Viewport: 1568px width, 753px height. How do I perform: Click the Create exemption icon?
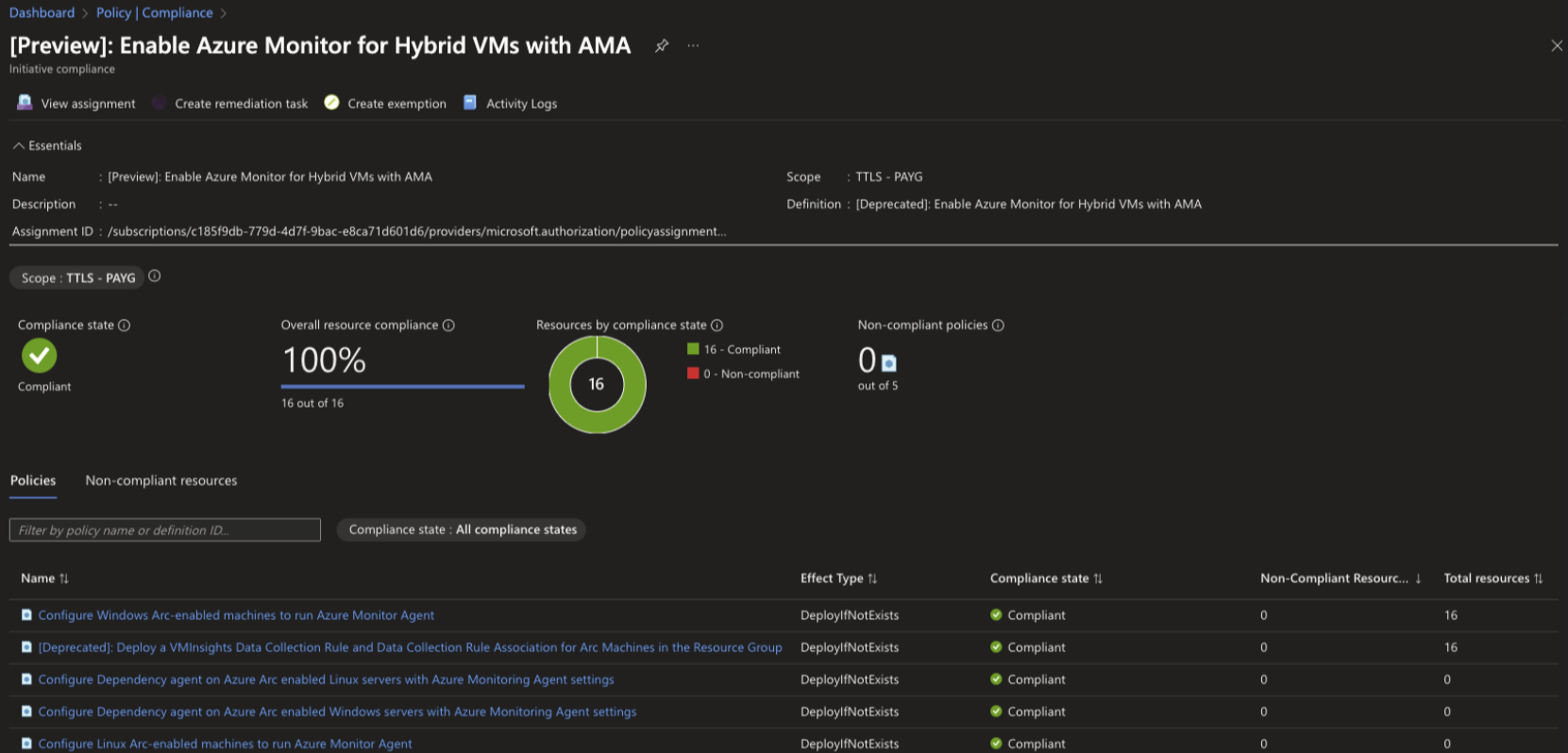[x=331, y=103]
